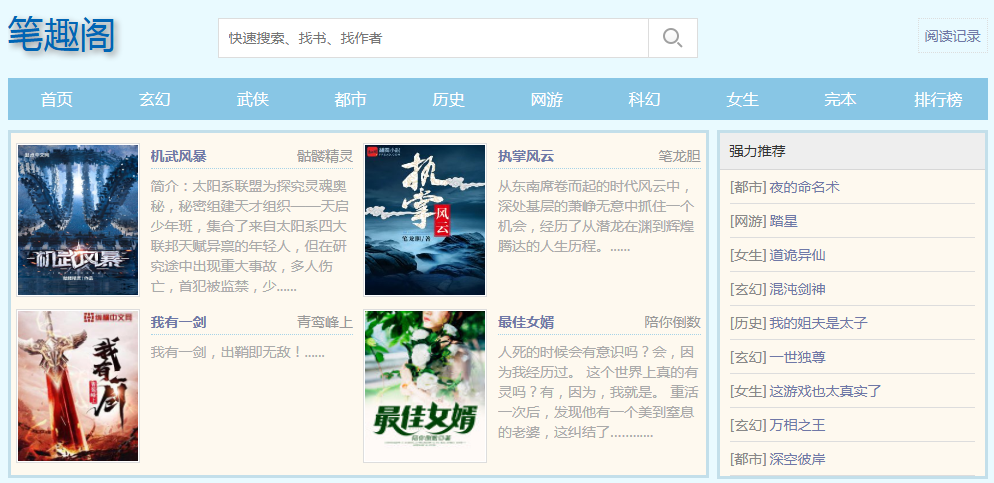This screenshot has width=994, height=483.
Task: Open the 完本 completed books page
Action: tap(841, 100)
